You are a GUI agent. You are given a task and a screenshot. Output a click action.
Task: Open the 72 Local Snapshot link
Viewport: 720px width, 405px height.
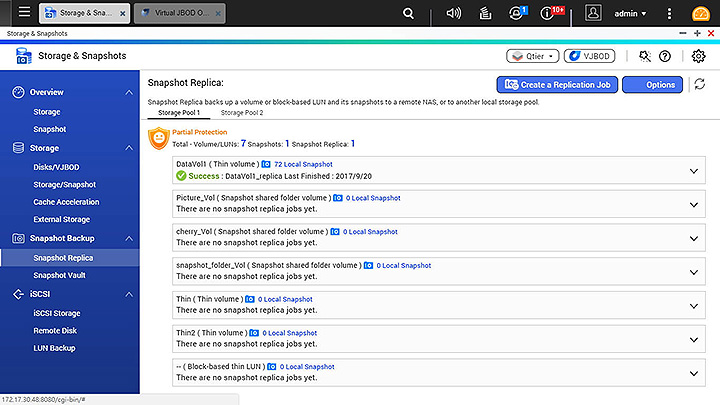pos(303,163)
